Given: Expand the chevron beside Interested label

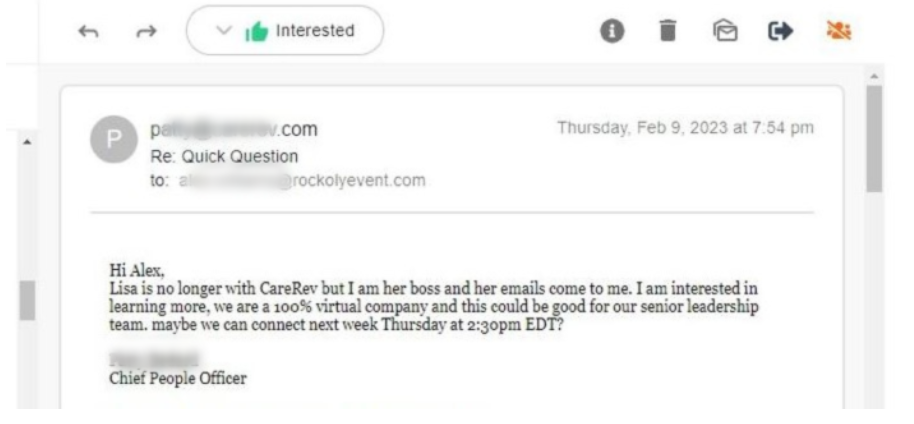Looking at the screenshot, I should coord(224,31).
